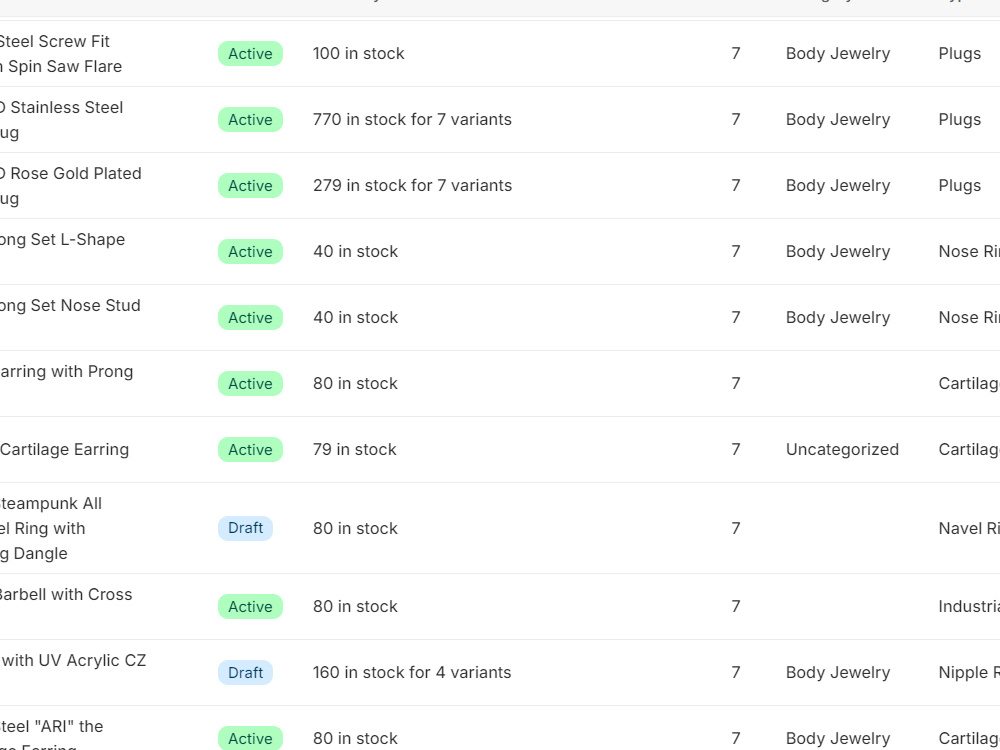The height and width of the screenshot is (750, 1000).
Task: Click Active badge on Steel "ARI" row
Action: tap(250, 738)
